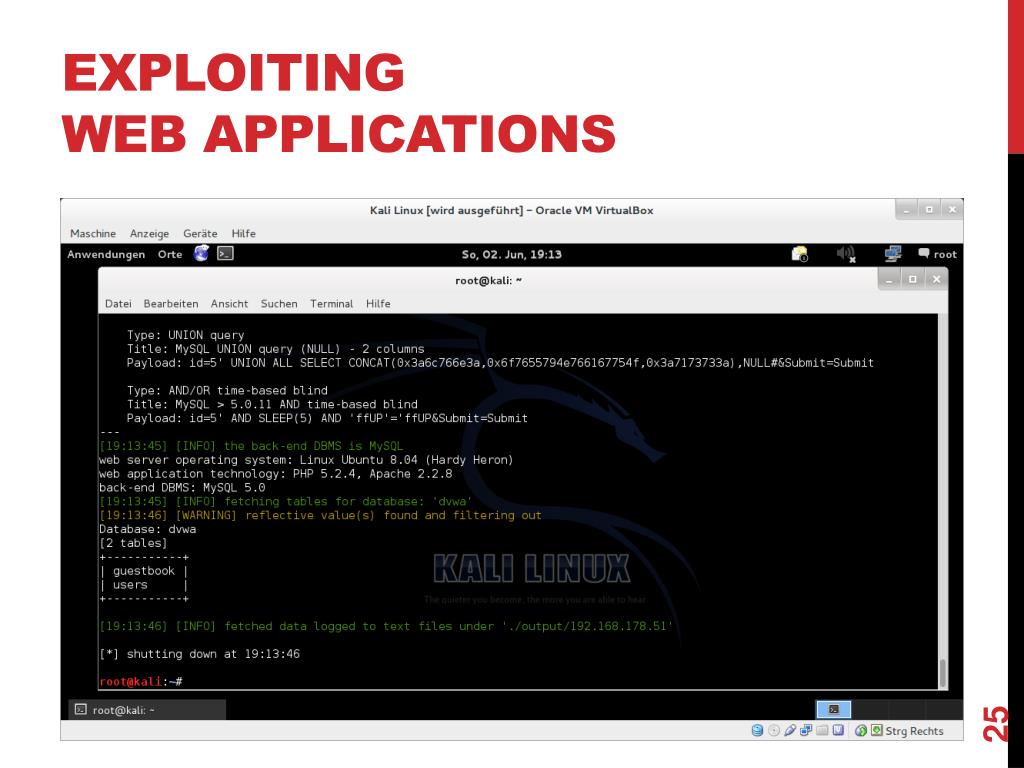Open the software update notification icon
The width and height of the screenshot is (1024, 768).
799,254
